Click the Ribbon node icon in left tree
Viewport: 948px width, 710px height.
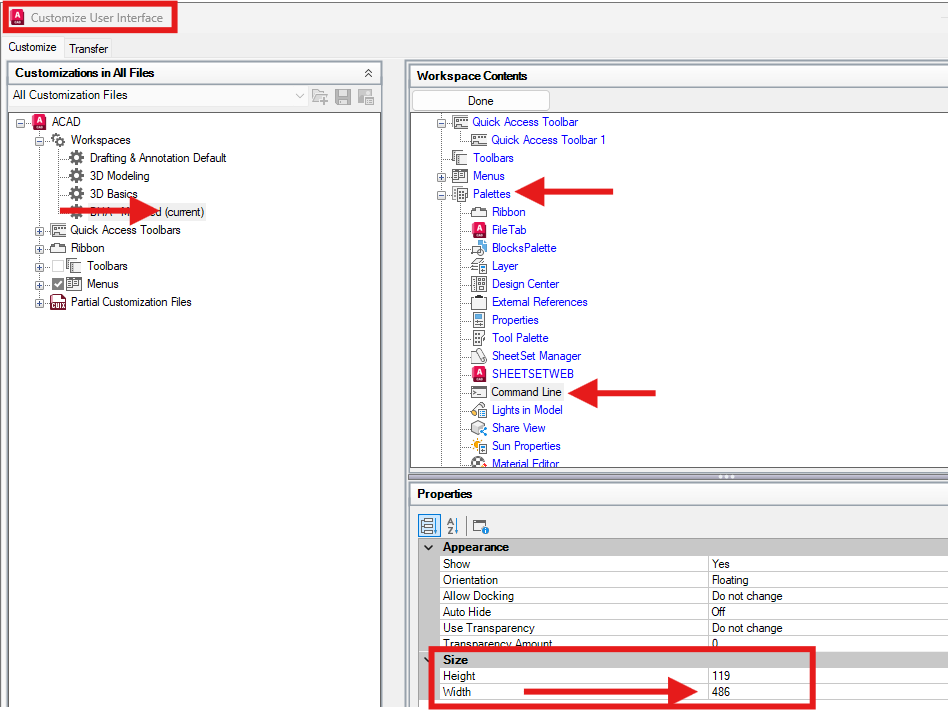[58, 248]
